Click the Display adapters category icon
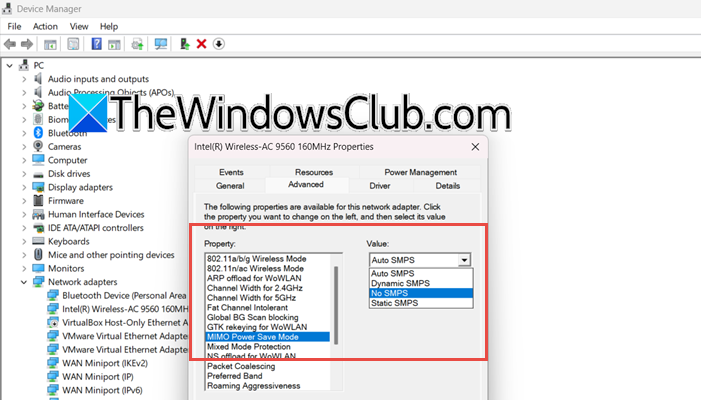The height and width of the screenshot is (400, 701). (38, 187)
